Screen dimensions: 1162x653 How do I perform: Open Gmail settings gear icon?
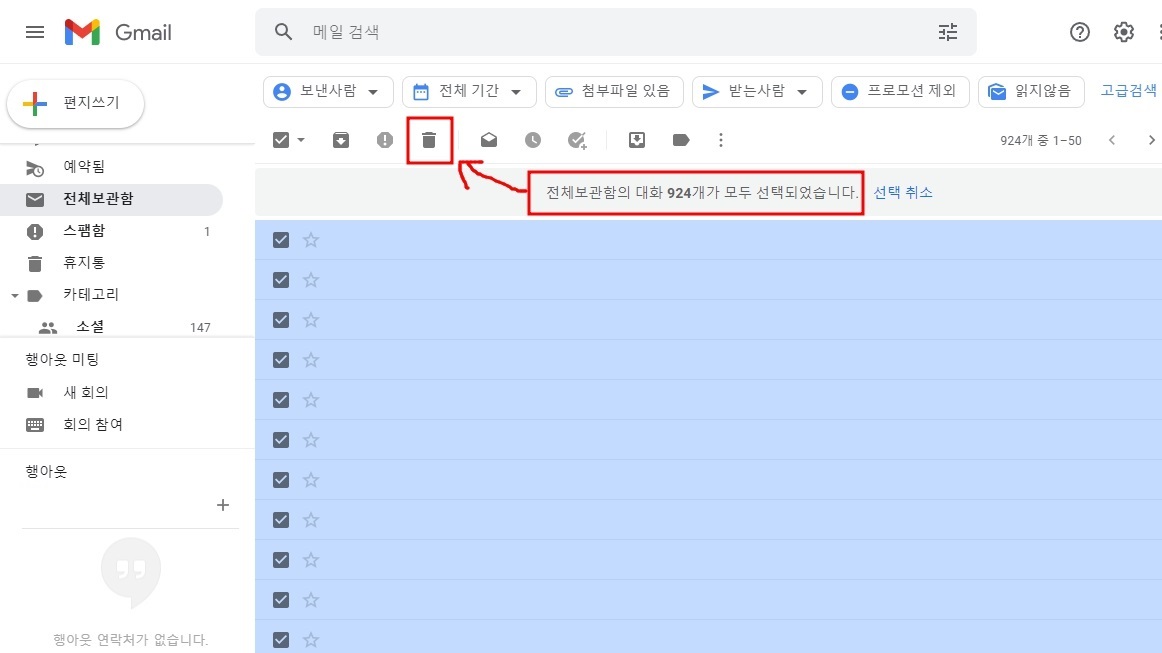1124,32
